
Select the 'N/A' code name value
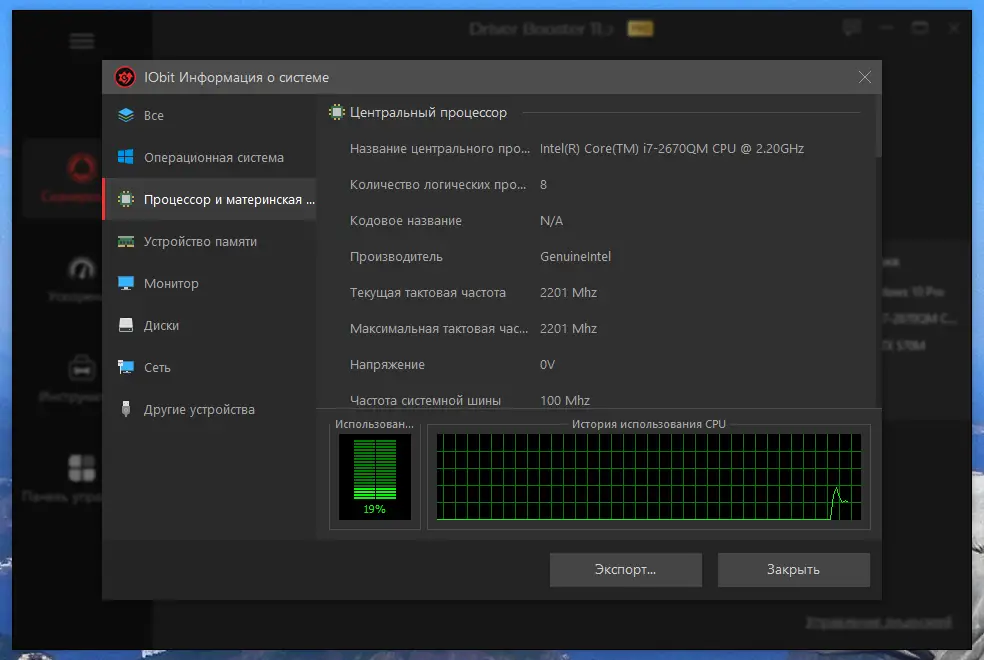click(x=551, y=221)
